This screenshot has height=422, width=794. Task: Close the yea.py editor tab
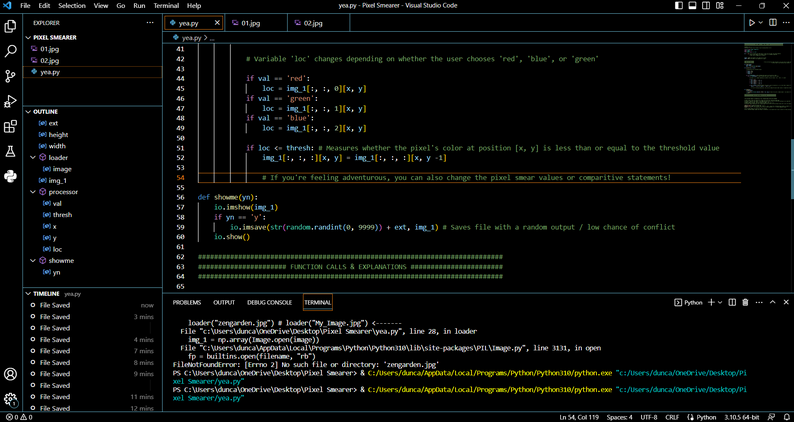(217, 23)
